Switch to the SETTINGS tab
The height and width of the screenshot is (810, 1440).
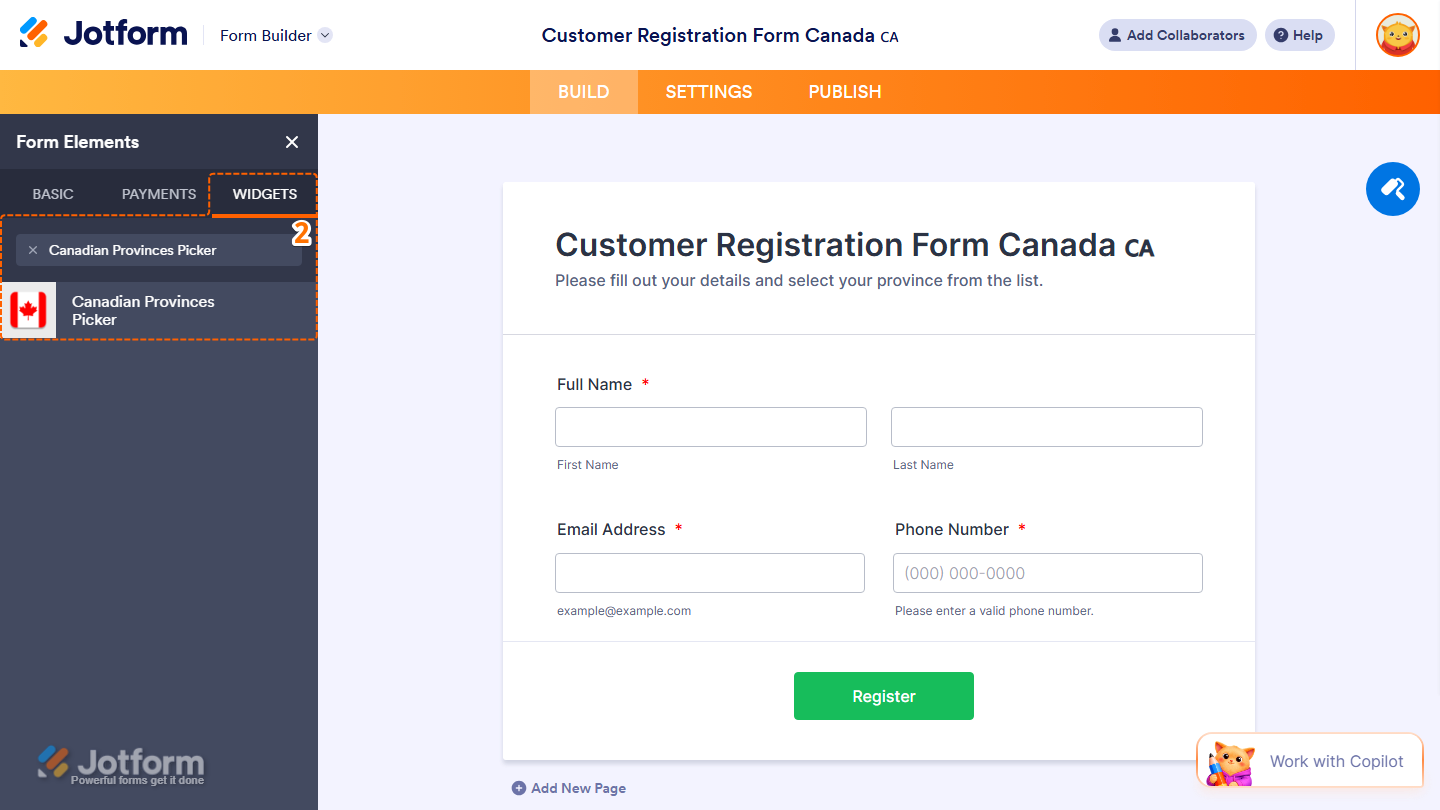[x=708, y=91]
